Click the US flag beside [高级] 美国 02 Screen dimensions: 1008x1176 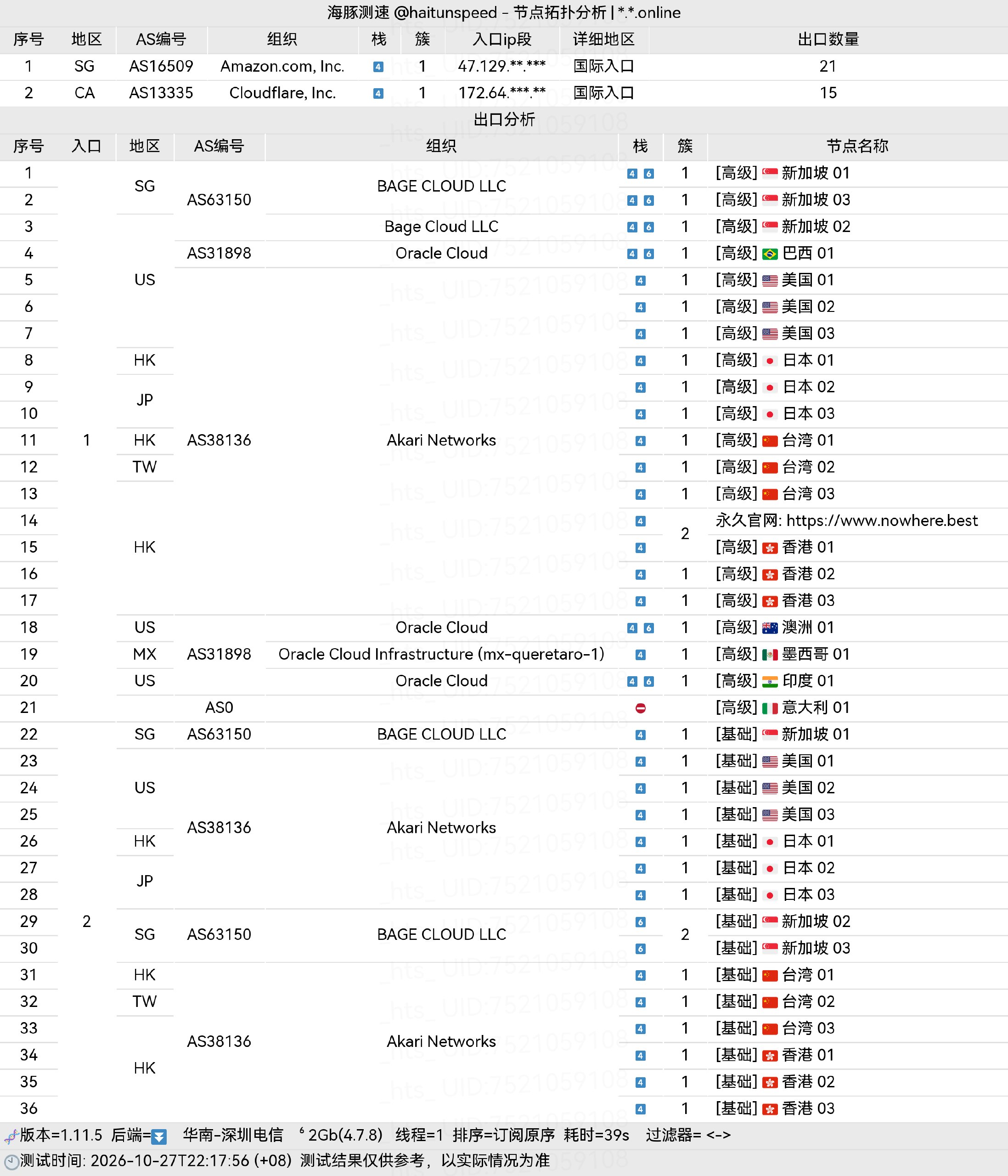tap(770, 307)
